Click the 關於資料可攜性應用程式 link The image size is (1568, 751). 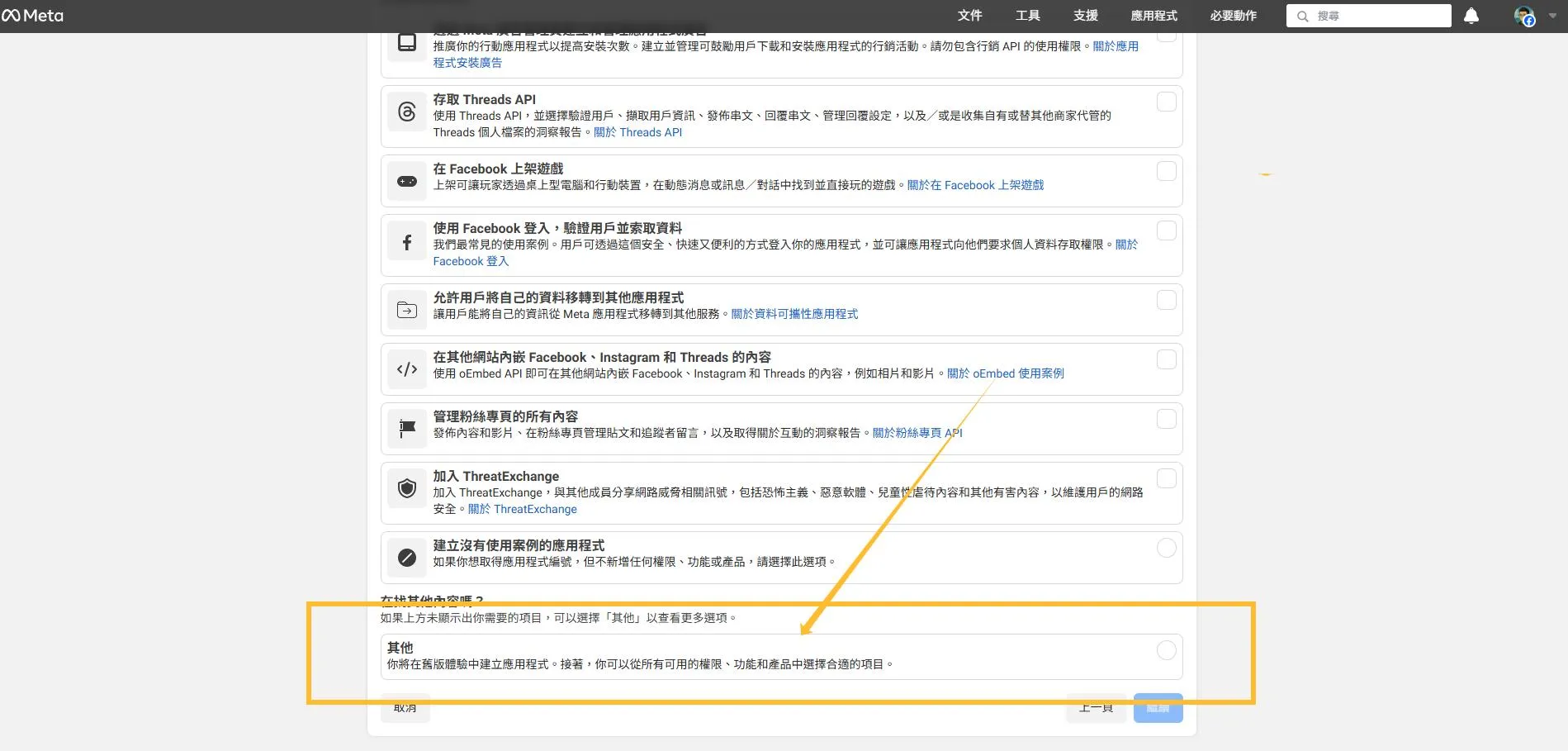pyautogui.click(x=794, y=314)
